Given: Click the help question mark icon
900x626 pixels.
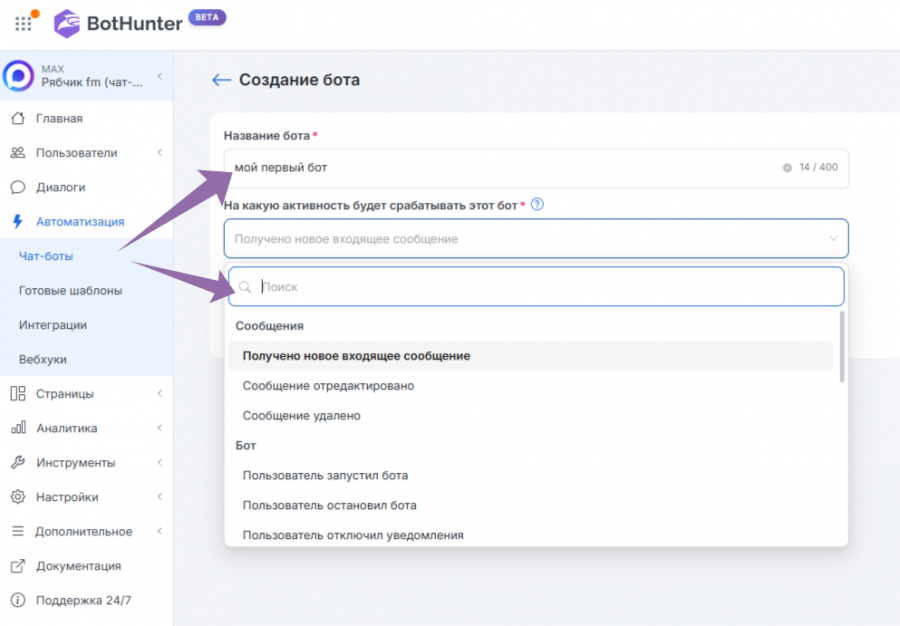Looking at the screenshot, I should pos(537,204).
